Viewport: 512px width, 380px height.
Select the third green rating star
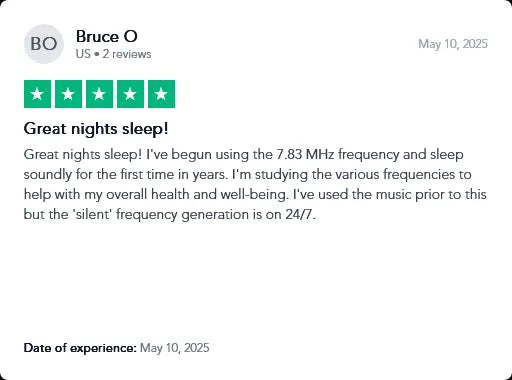click(x=99, y=94)
